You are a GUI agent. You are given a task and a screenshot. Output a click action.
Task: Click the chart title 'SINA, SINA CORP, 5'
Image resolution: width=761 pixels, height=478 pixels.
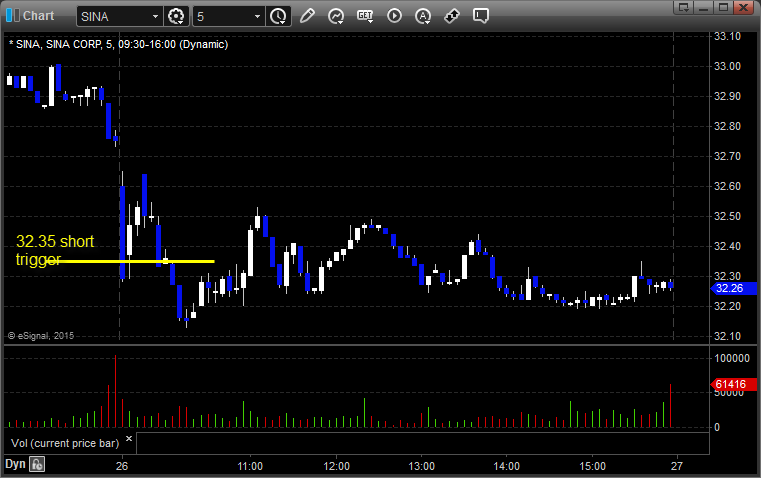pyautogui.click(x=65, y=44)
